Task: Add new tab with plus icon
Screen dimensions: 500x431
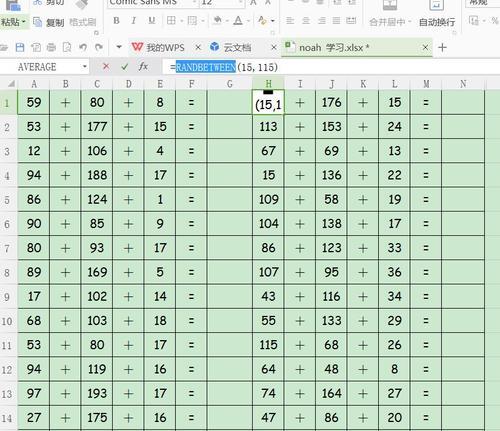Action: point(442,47)
